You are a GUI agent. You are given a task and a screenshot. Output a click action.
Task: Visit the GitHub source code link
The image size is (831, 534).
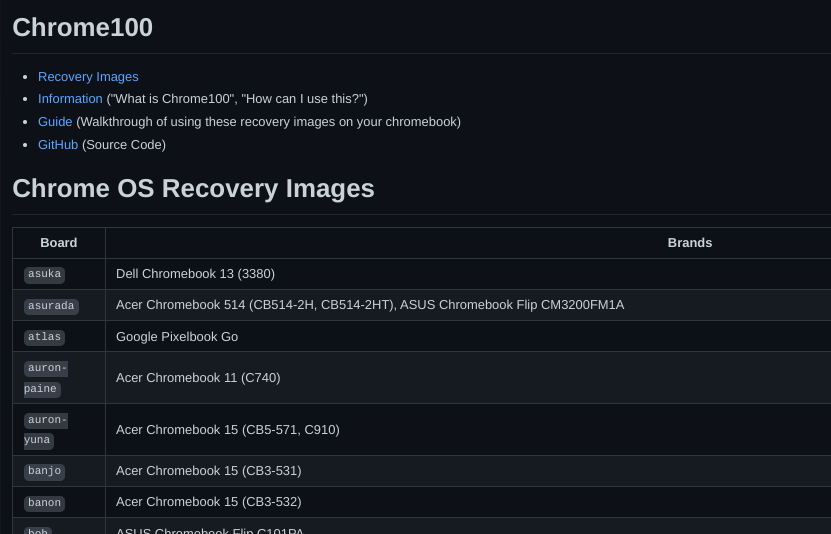click(58, 145)
